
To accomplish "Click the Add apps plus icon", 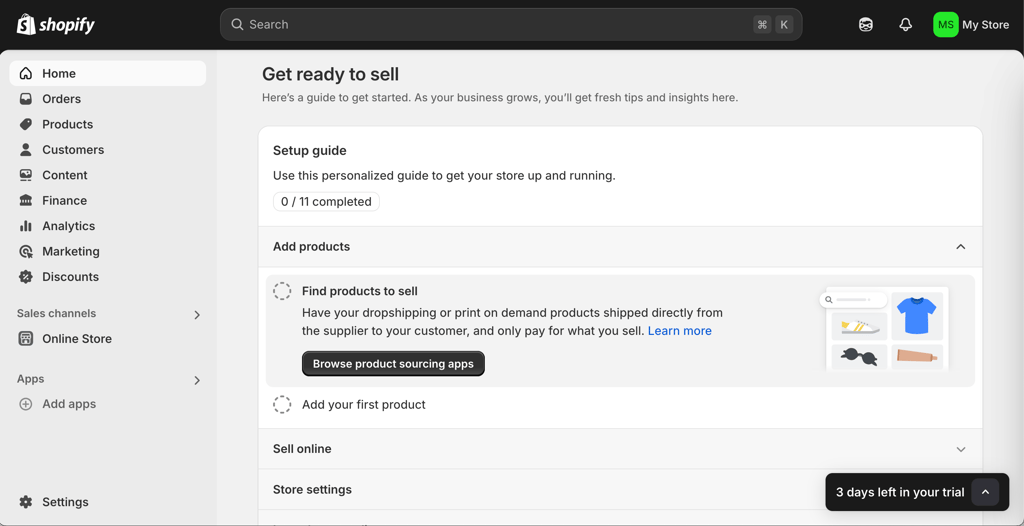I will [25, 404].
